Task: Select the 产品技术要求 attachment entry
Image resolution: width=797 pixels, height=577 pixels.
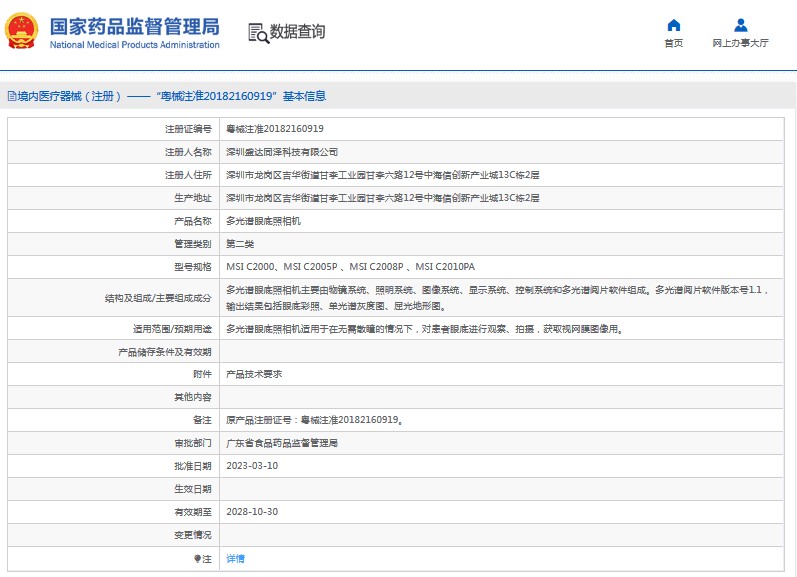Action: [254, 374]
